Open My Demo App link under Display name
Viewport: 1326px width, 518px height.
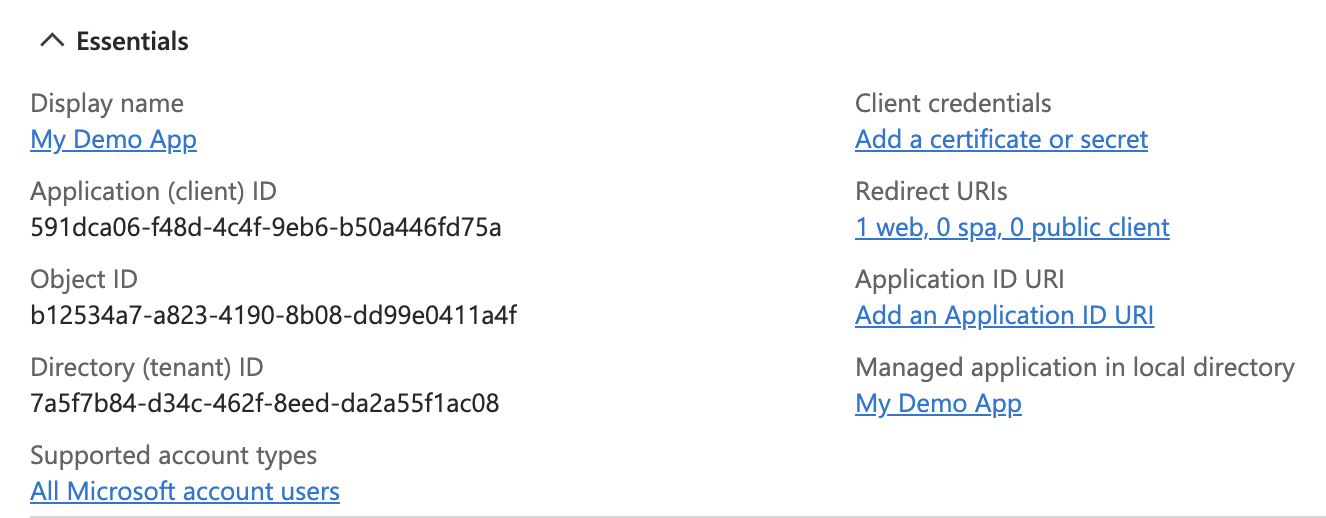[113, 140]
